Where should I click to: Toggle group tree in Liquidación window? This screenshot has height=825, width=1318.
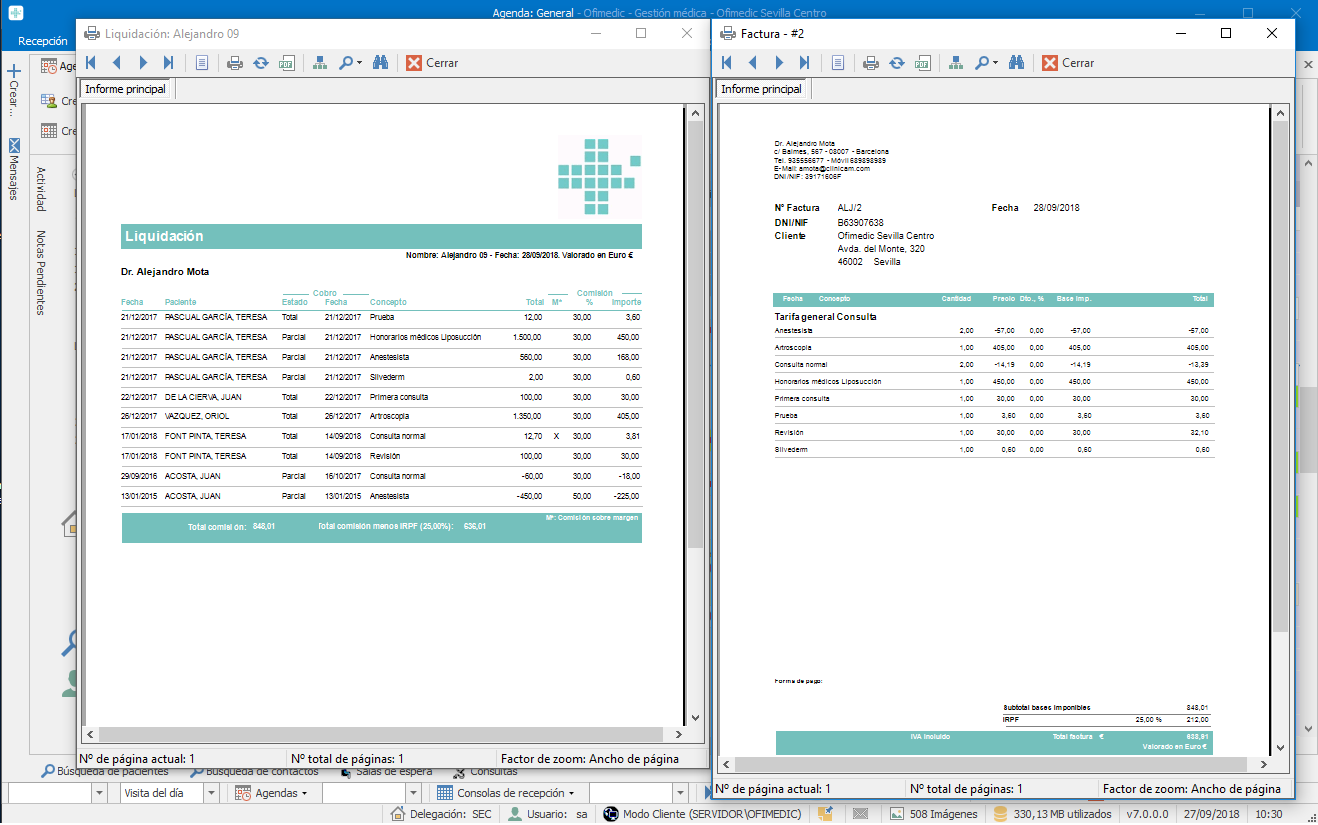coord(320,63)
